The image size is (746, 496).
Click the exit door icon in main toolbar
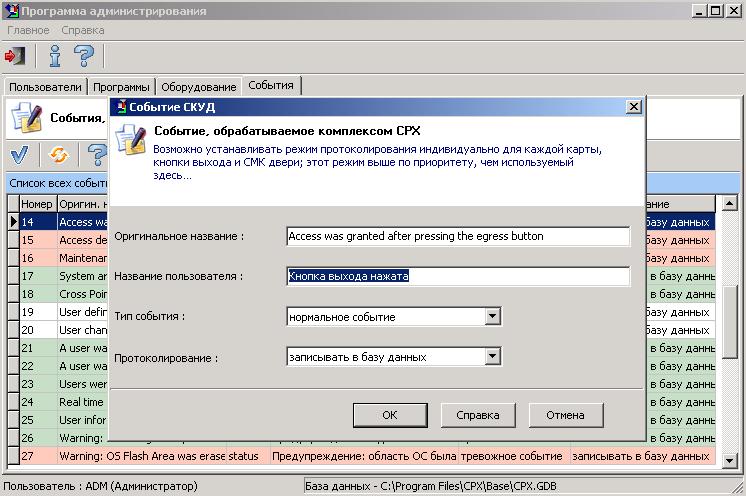15,56
